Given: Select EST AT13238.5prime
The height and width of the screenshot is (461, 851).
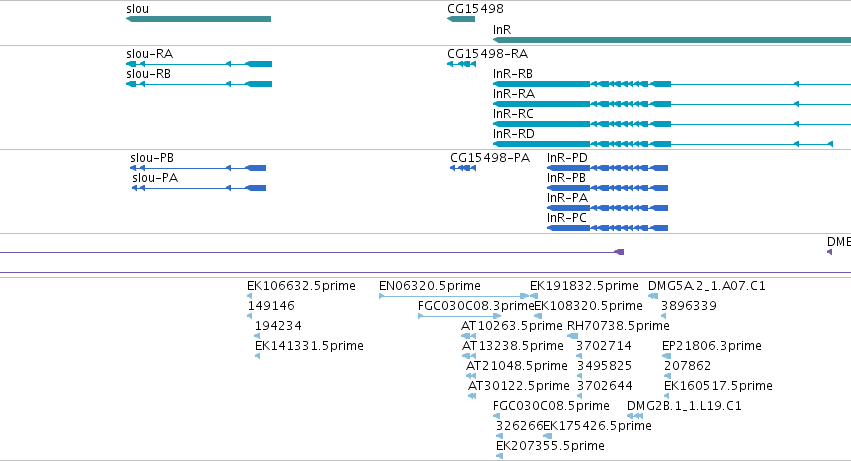Looking at the screenshot, I should (469, 356).
